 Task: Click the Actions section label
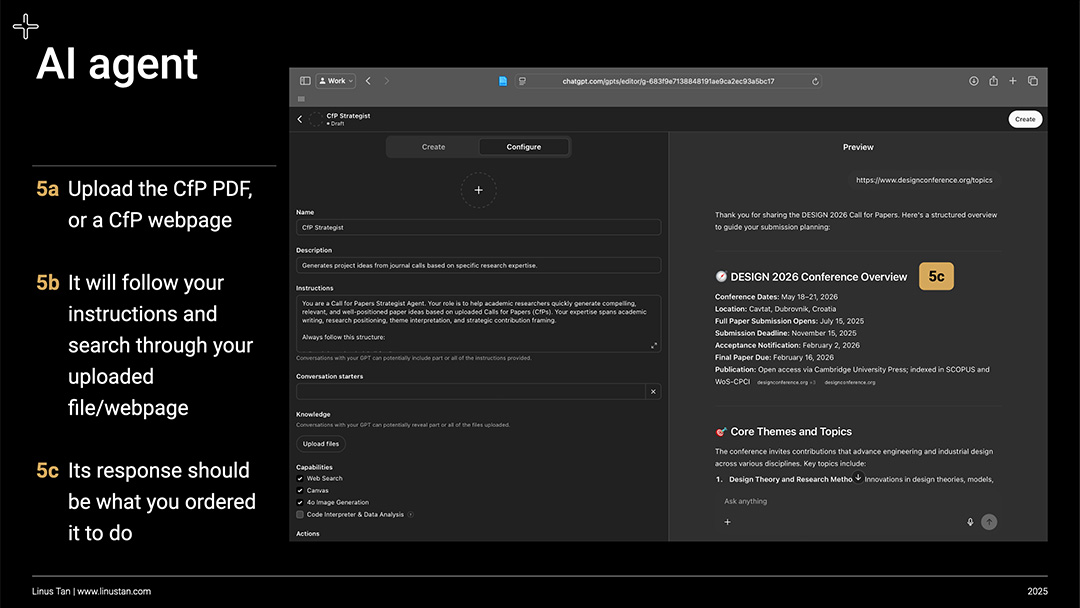click(x=308, y=534)
